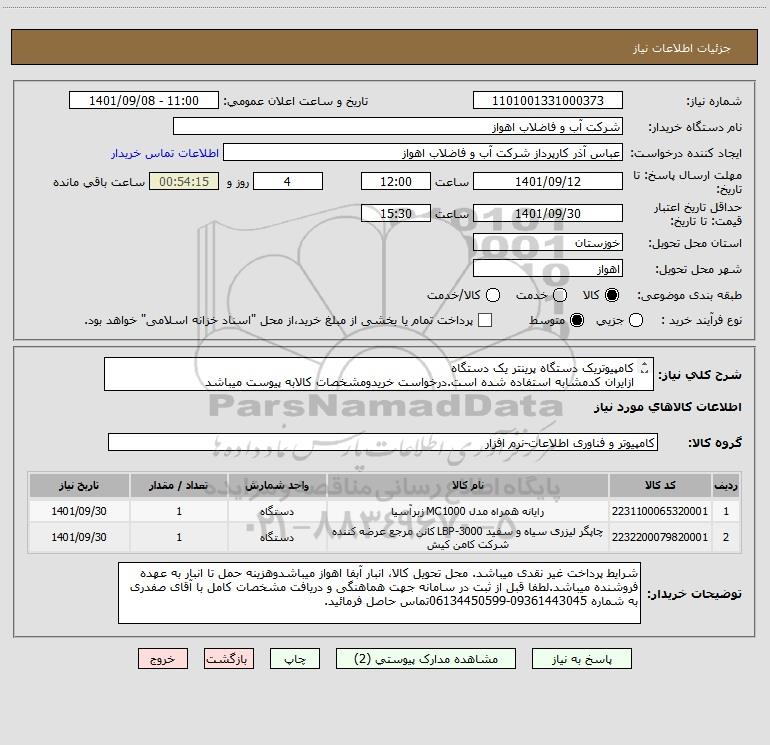Click the چاپ print button
The width and height of the screenshot is (770, 745).
pos(295,659)
